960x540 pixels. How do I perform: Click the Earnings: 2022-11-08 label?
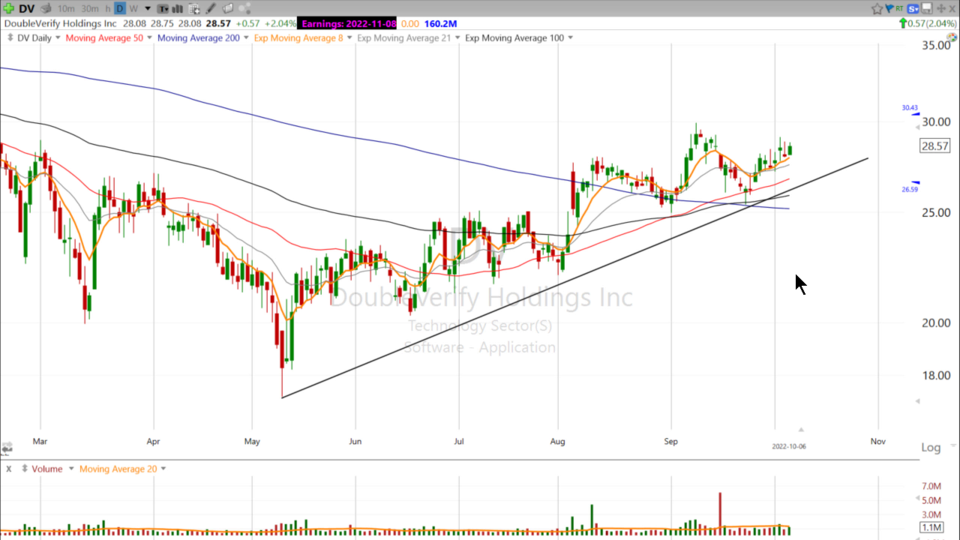(x=348, y=24)
